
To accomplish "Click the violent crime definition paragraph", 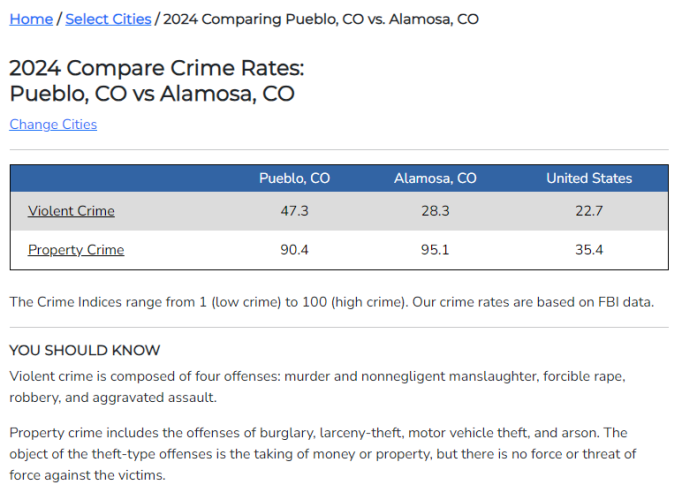I will tap(318, 387).
